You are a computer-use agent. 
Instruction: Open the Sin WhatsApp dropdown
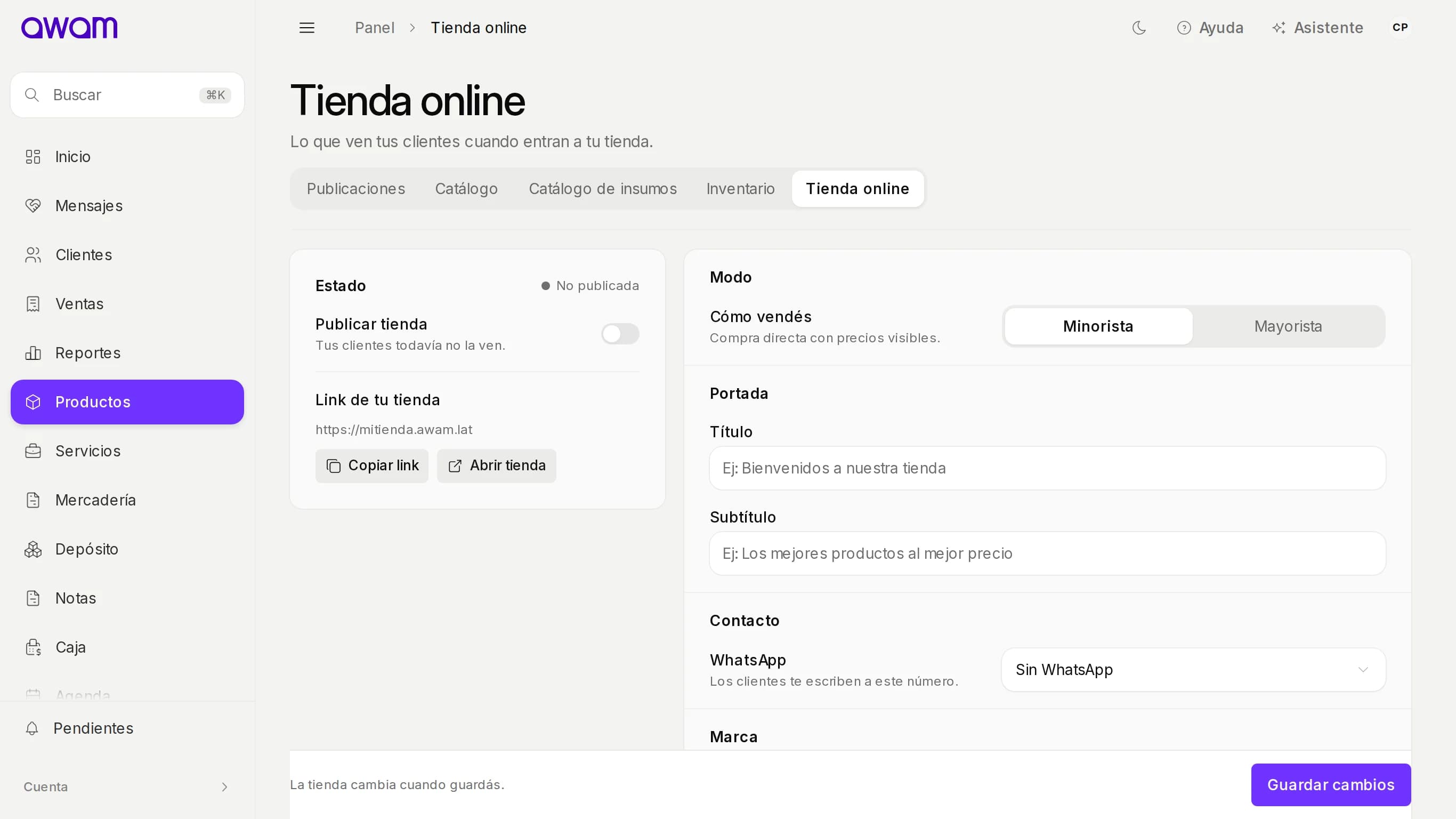coord(1193,670)
